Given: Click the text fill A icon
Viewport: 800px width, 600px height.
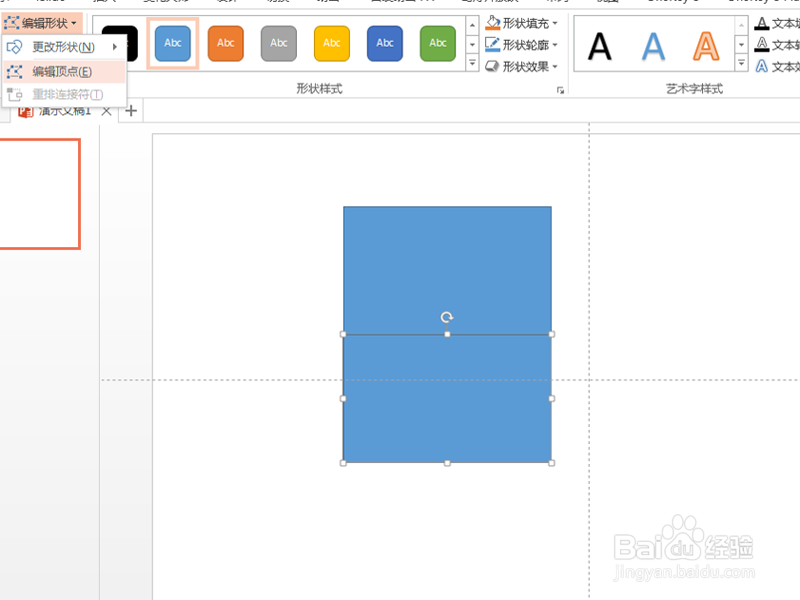Looking at the screenshot, I should [x=762, y=23].
